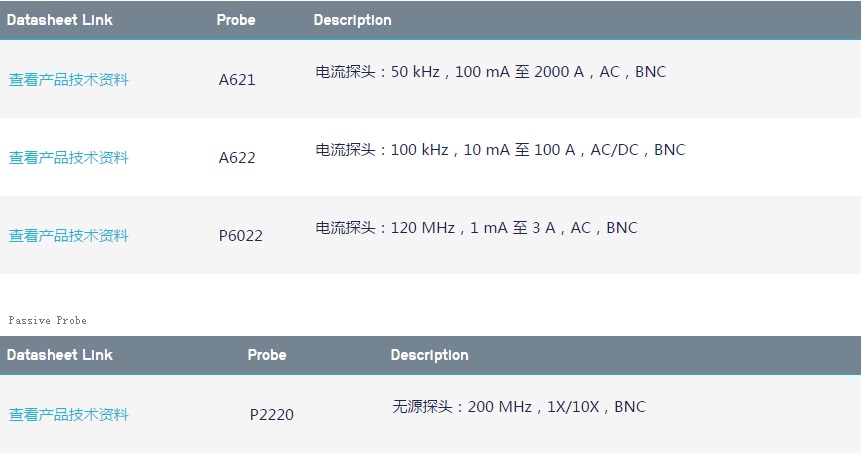Click the A622 probe name

(x=237, y=158)
